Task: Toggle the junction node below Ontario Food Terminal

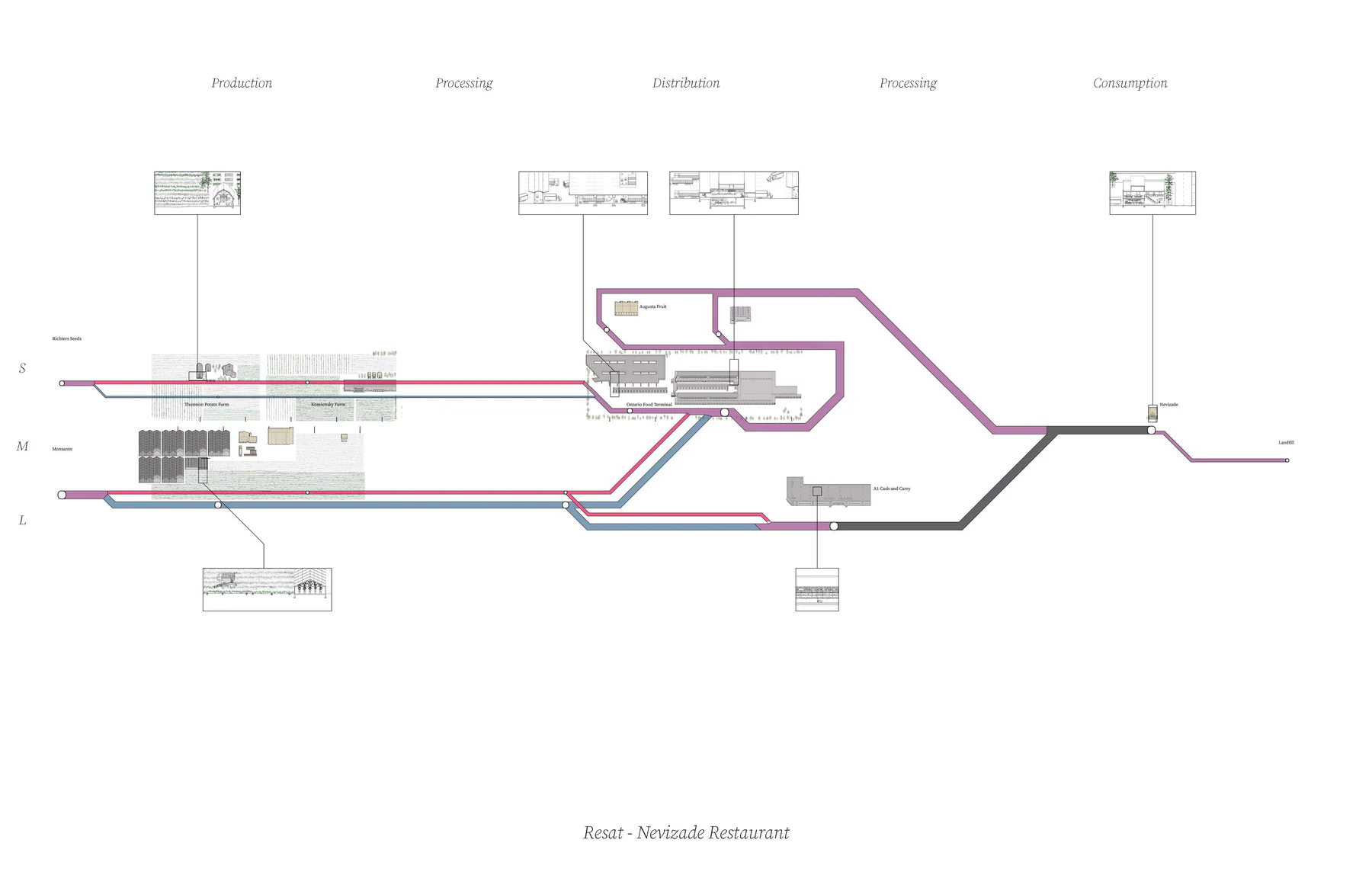Action: 725,412
